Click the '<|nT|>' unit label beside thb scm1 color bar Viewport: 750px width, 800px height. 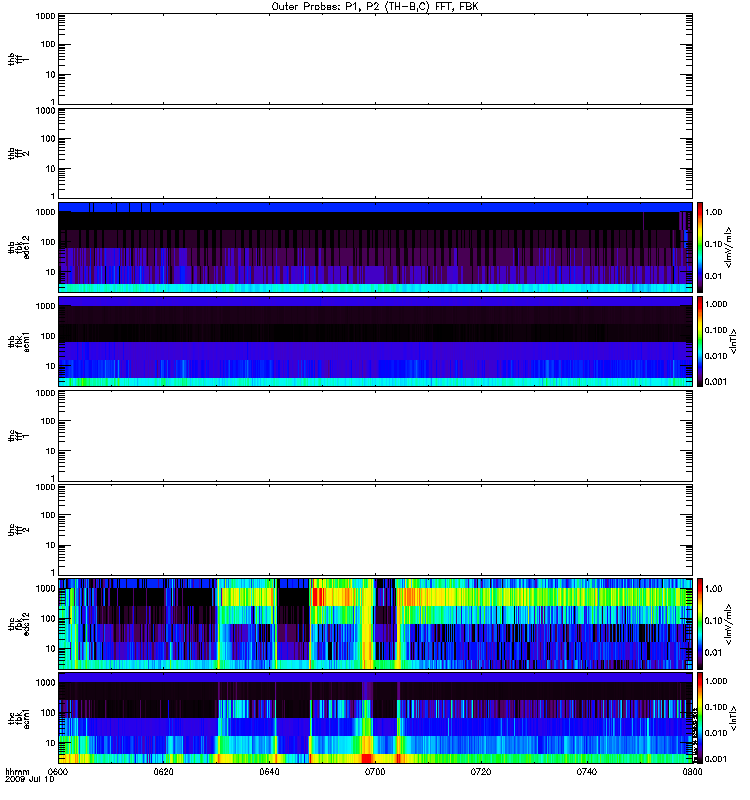[x=734, y=341]
